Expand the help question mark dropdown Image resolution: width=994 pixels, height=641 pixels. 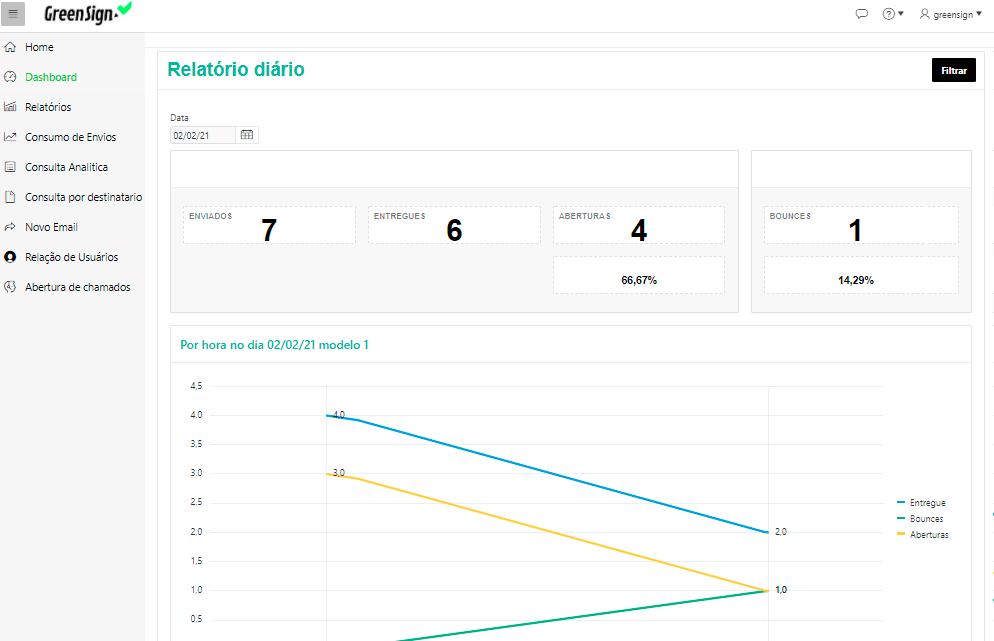(892, 14)
